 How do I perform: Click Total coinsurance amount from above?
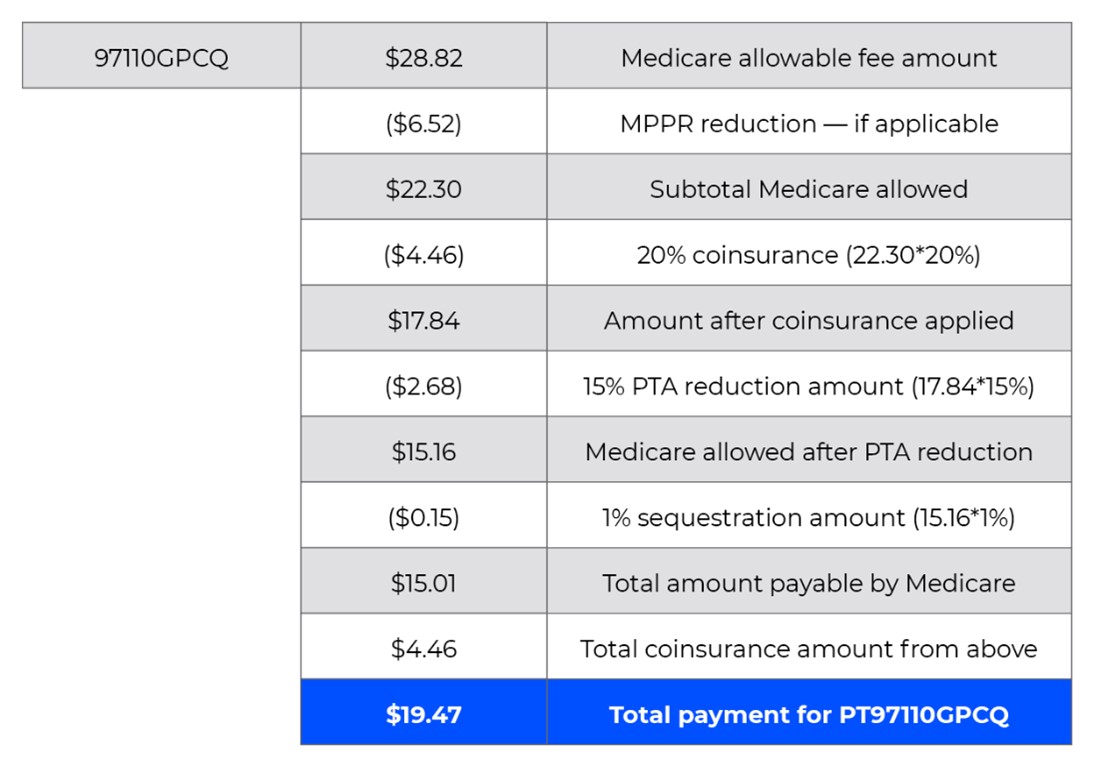[x=808, y=649]
